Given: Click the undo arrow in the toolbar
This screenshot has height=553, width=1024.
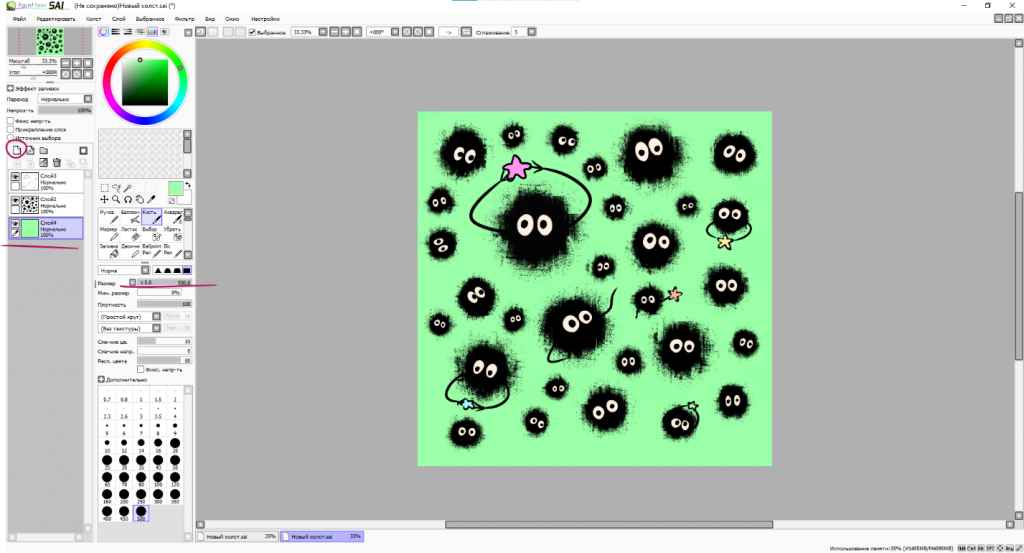Looking at the screenshot, I should [x=200, y=32].
